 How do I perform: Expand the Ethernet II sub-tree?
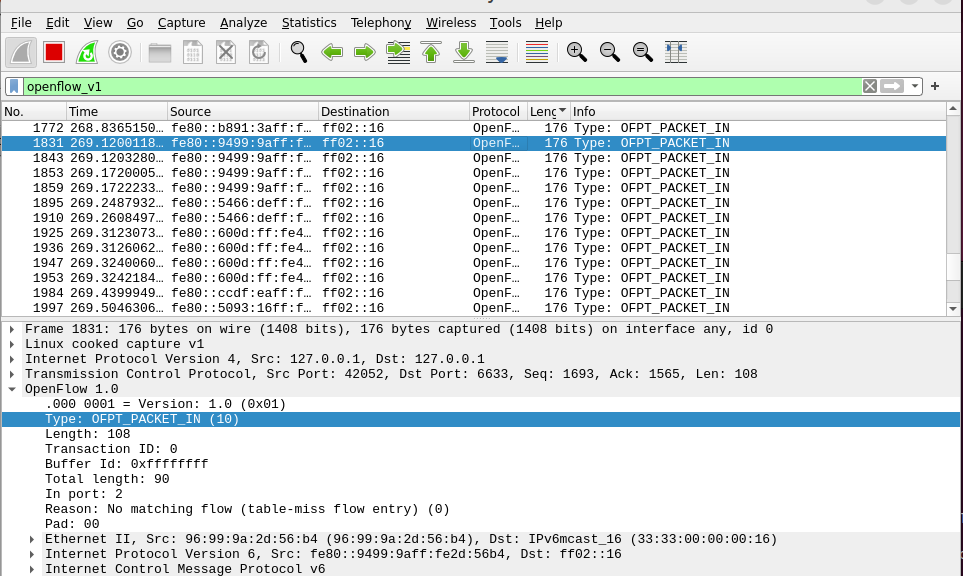coord(32,540)
